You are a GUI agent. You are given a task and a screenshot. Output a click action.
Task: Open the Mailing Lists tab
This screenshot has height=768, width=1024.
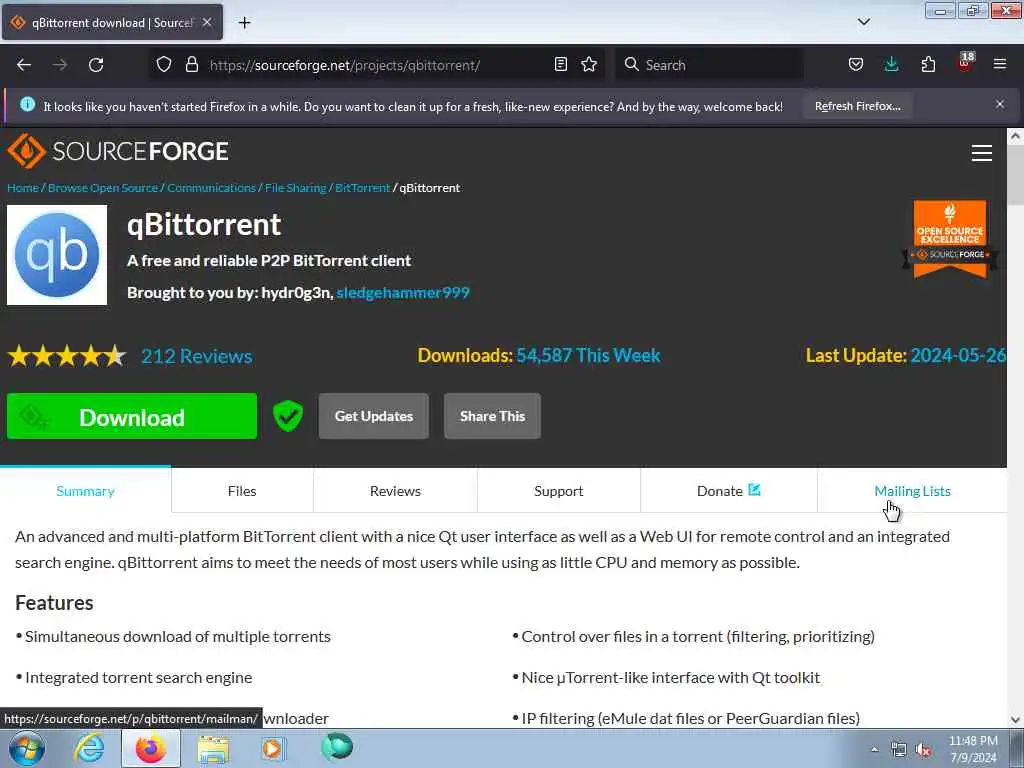pos(912,490)
